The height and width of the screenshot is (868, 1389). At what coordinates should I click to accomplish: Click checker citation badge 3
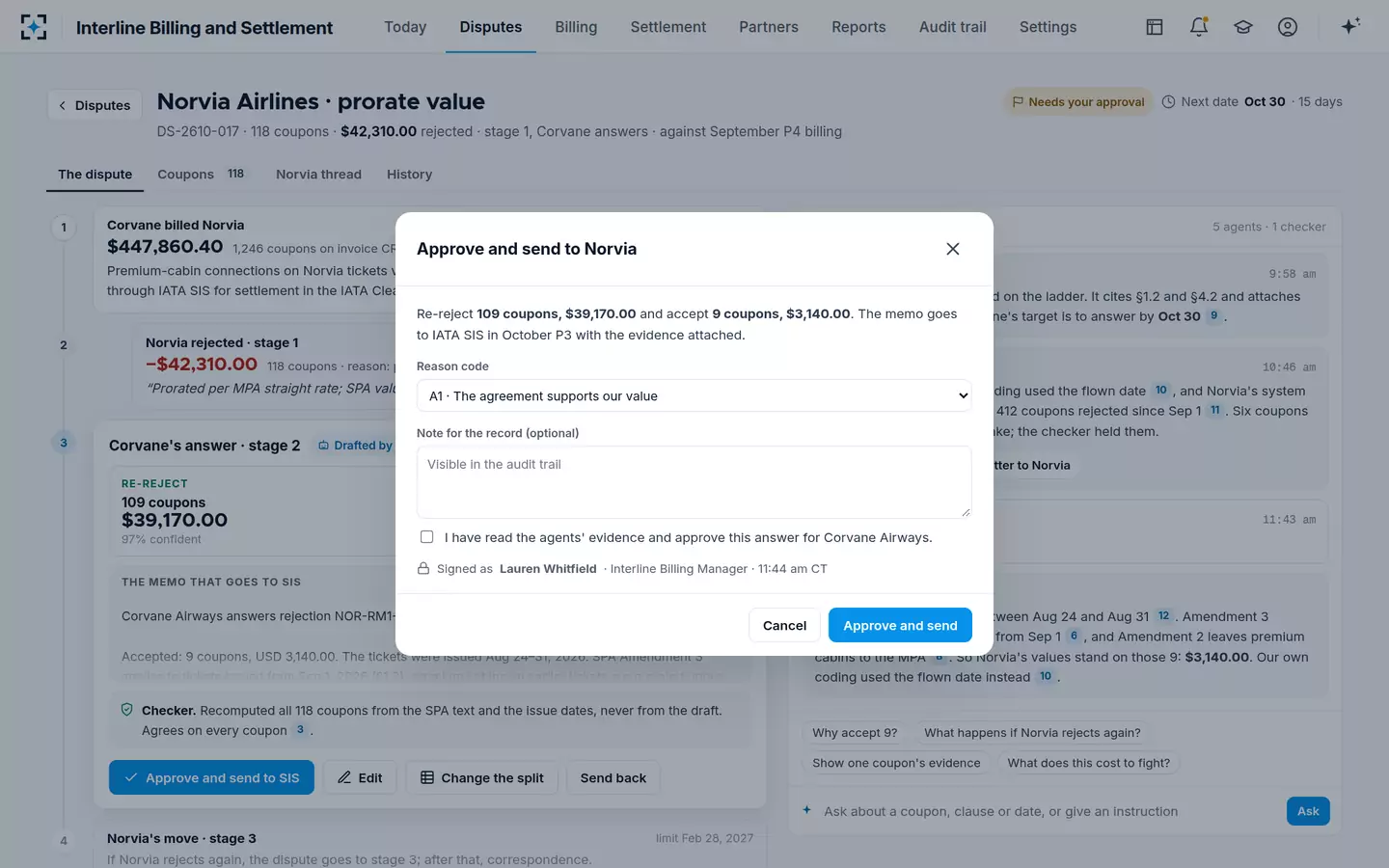click(x=300, y=730)
